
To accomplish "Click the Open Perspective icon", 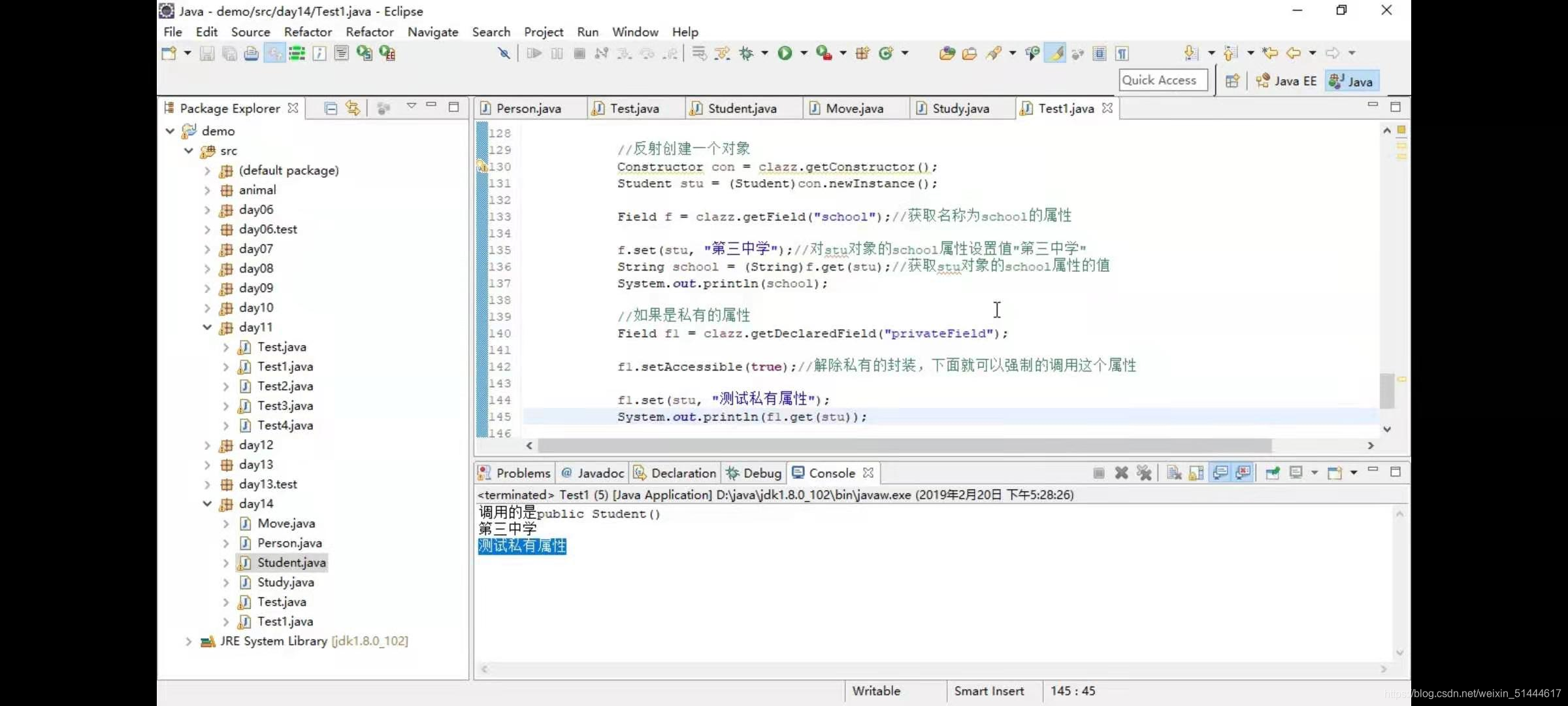I will point(1232,81).
